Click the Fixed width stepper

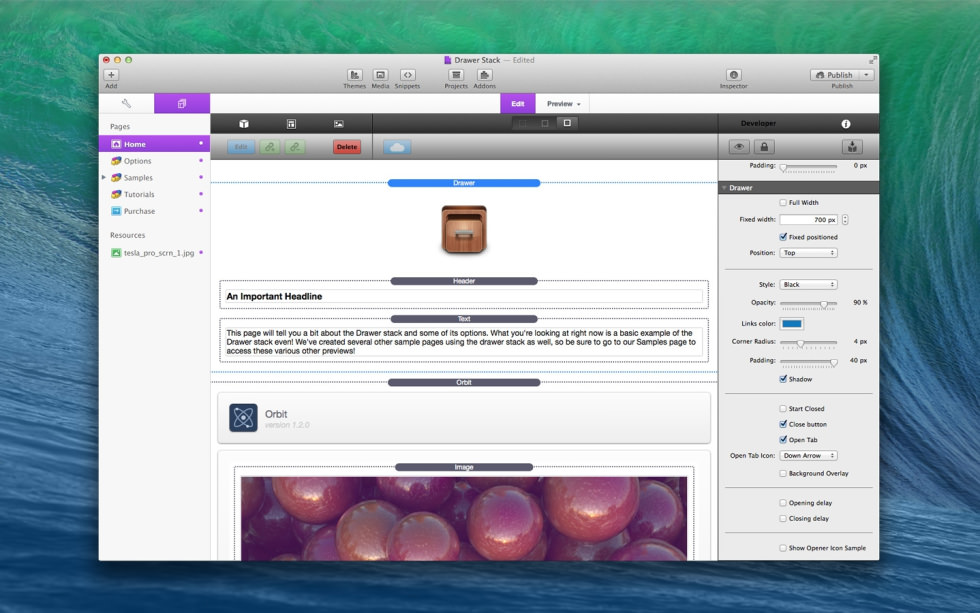[x=845, y=220]
